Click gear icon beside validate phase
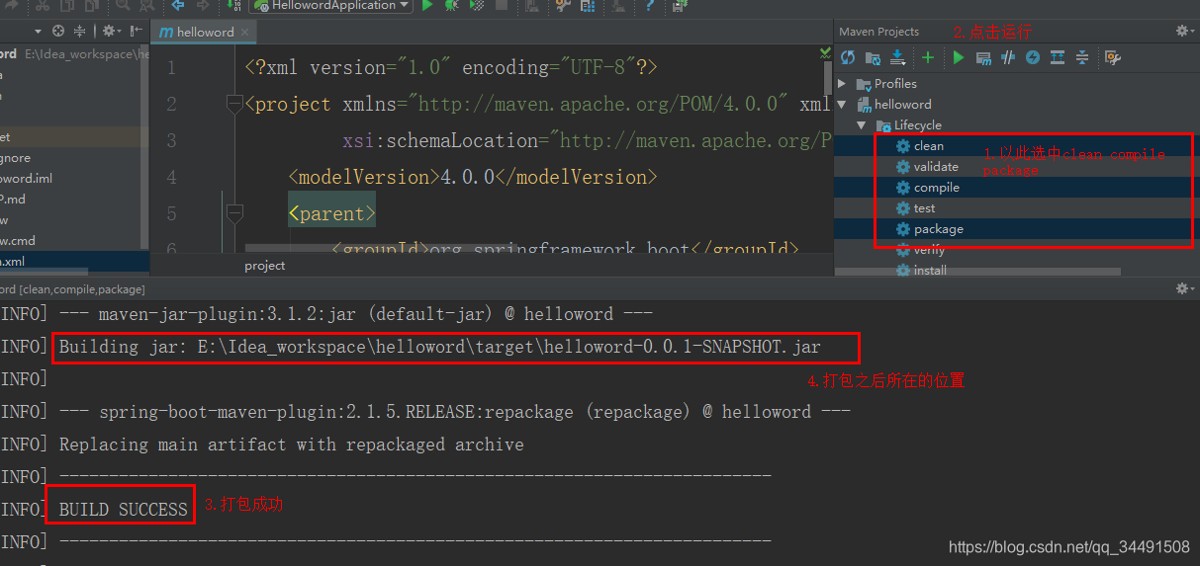This screenshot has height=566, width=1200. (903, 167)
